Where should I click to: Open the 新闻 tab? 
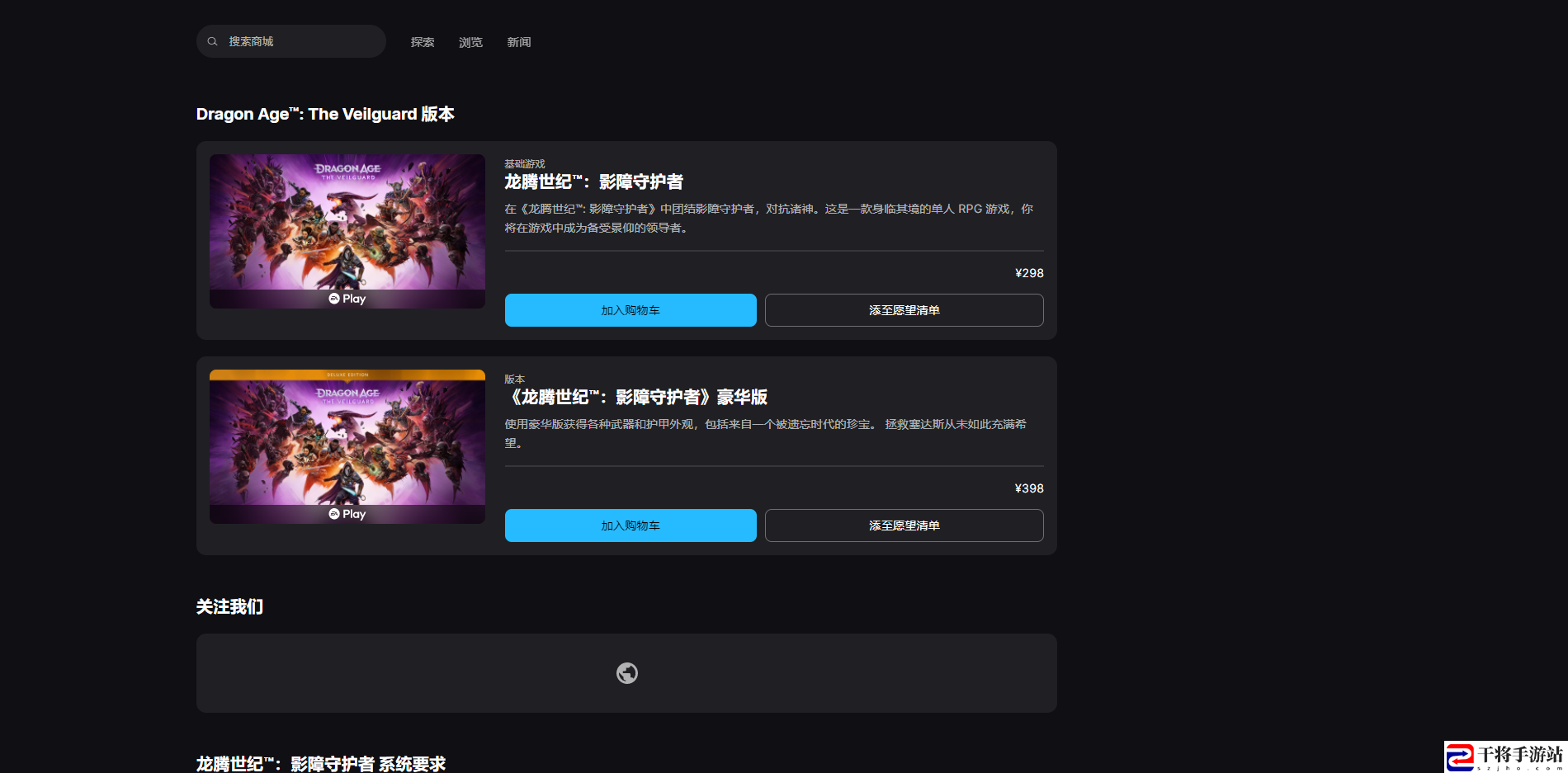pyautogui.click(x=519, y=42)
